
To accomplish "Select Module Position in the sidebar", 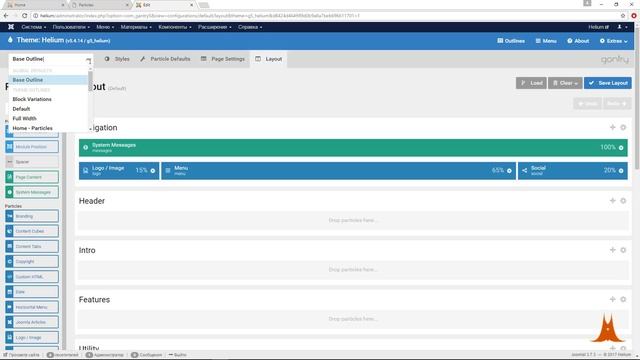I will (x=32, y=147).
